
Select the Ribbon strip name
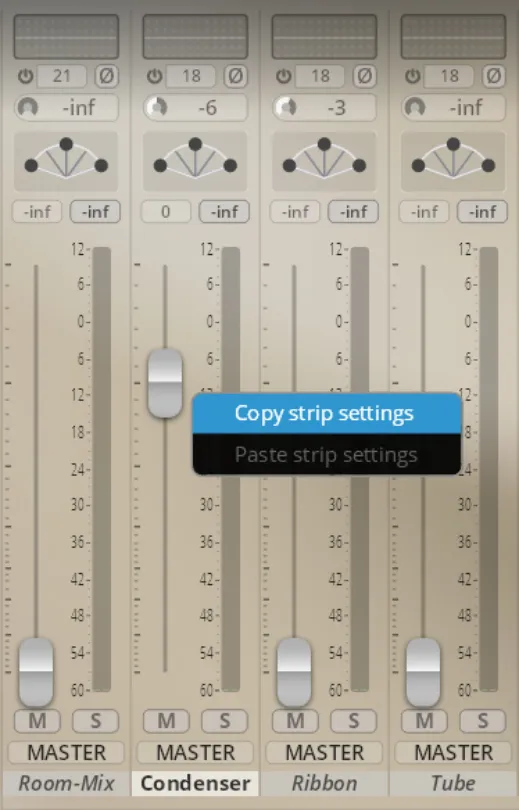pyautogui.click(x=324, y=784)
